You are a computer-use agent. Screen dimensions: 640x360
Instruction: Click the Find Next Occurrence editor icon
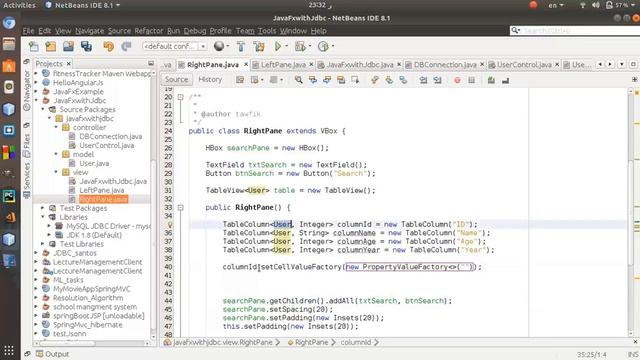pos(327,80)
